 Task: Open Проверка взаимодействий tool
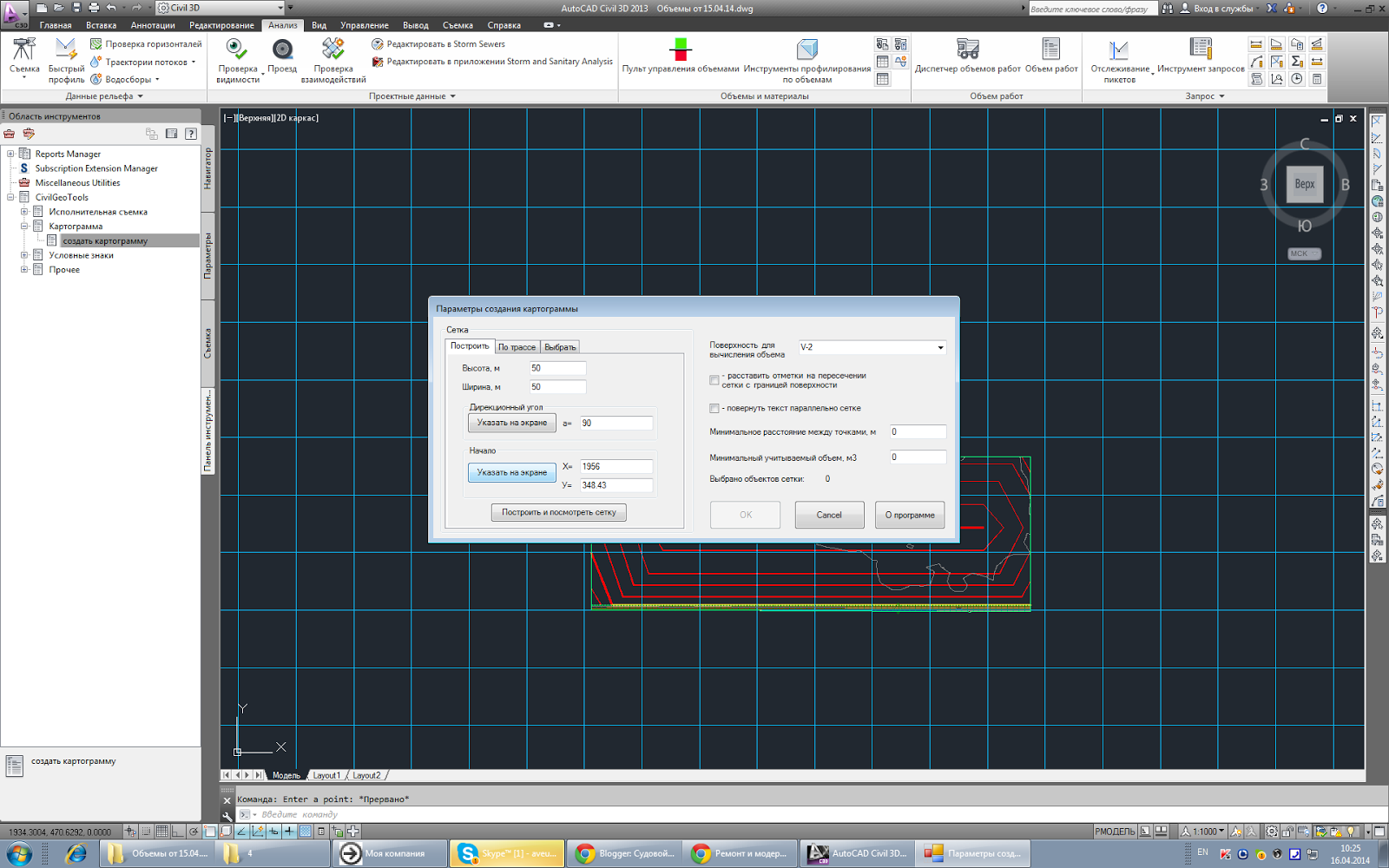pos(333,50)
